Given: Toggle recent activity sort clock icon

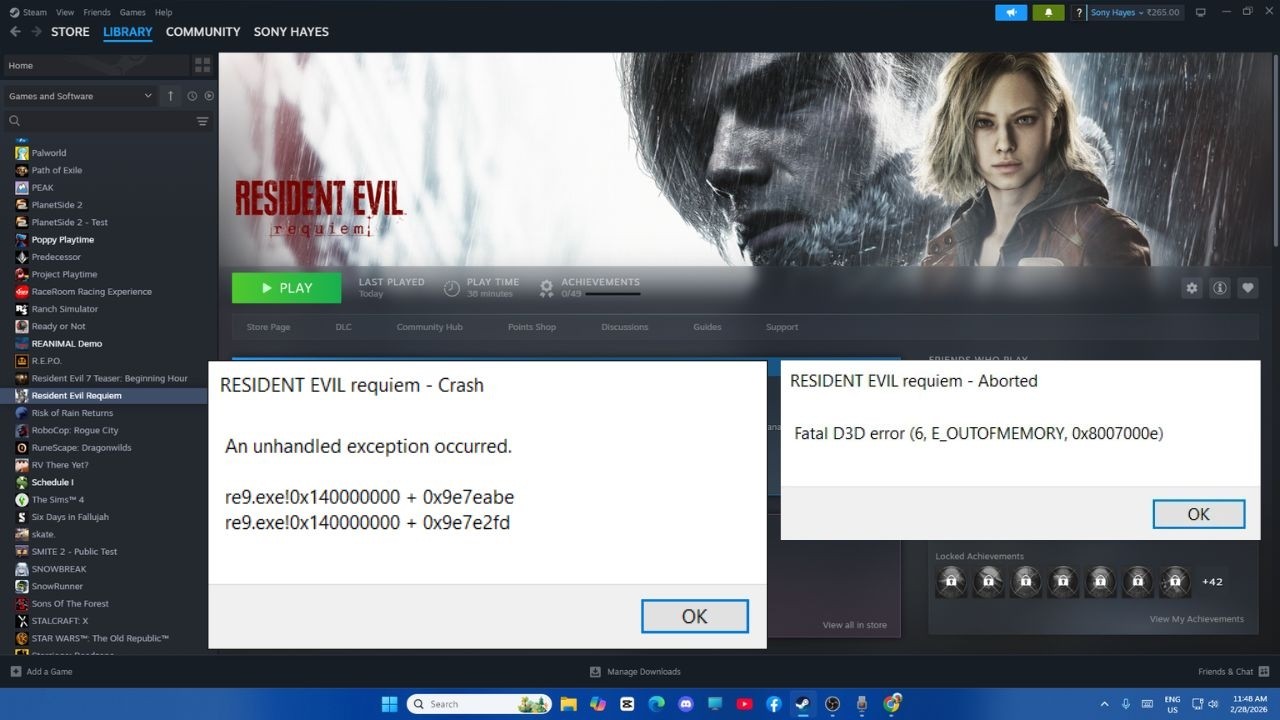Looking at the screenshot, I should [192, 96].
